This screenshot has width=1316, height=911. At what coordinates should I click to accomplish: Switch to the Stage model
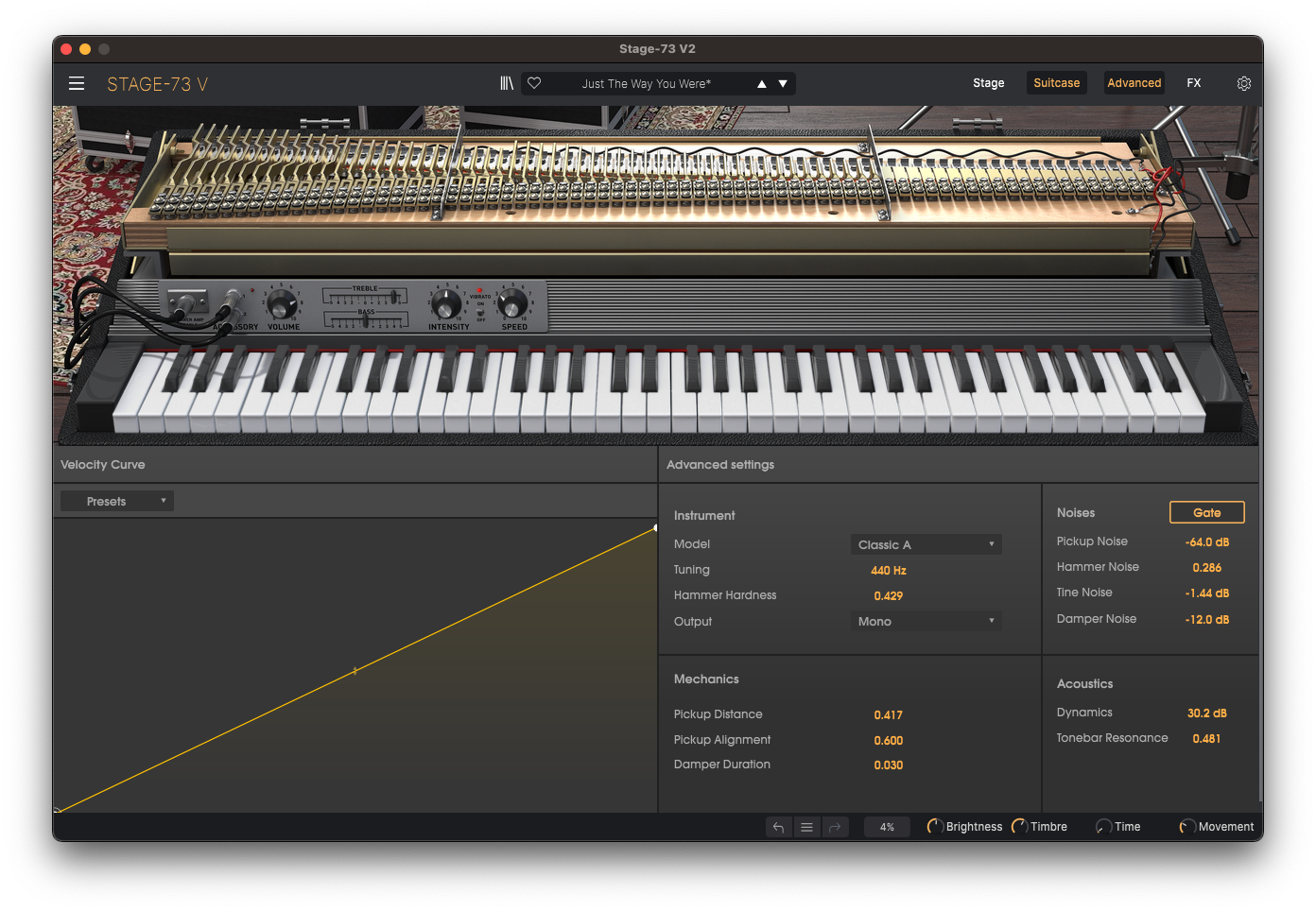pos(989,83)
